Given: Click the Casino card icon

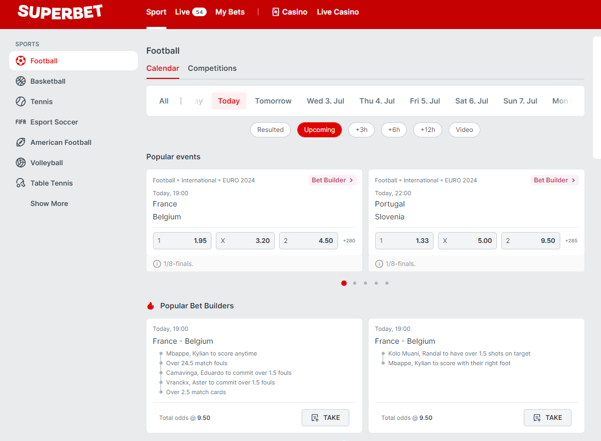Looking at the screenshot, I should [275, 12].
